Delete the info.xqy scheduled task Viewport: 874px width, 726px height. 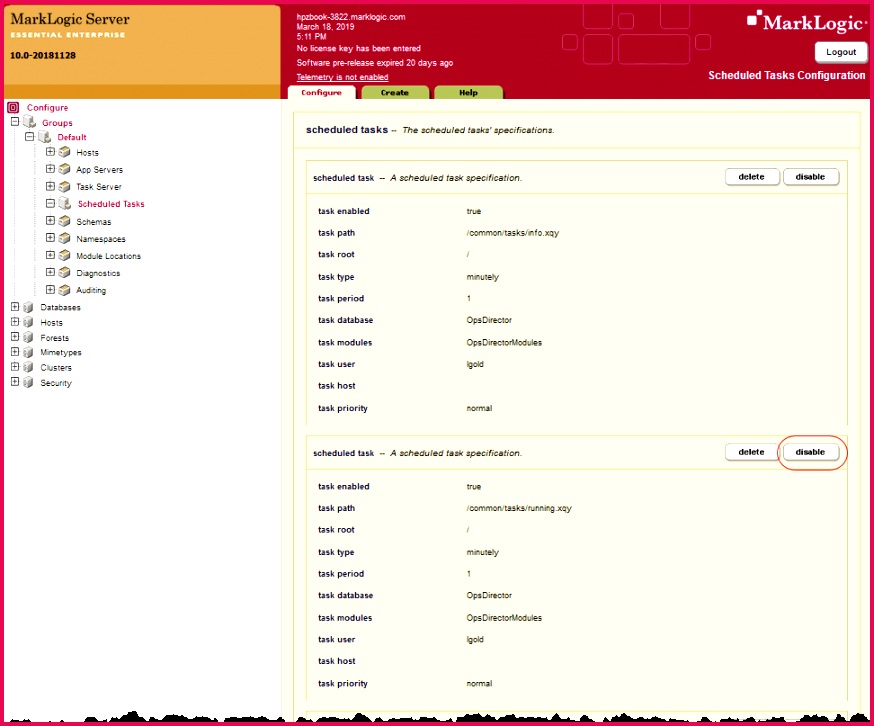(x=751, y=177)
